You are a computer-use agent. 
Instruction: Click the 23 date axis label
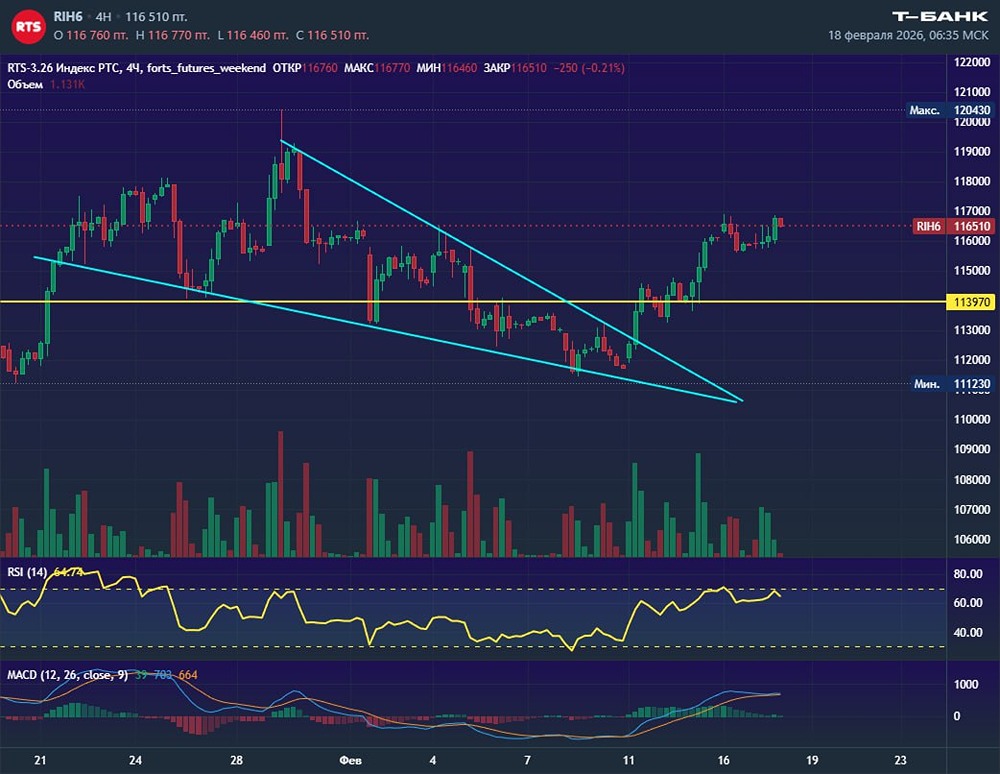point(900,760)
